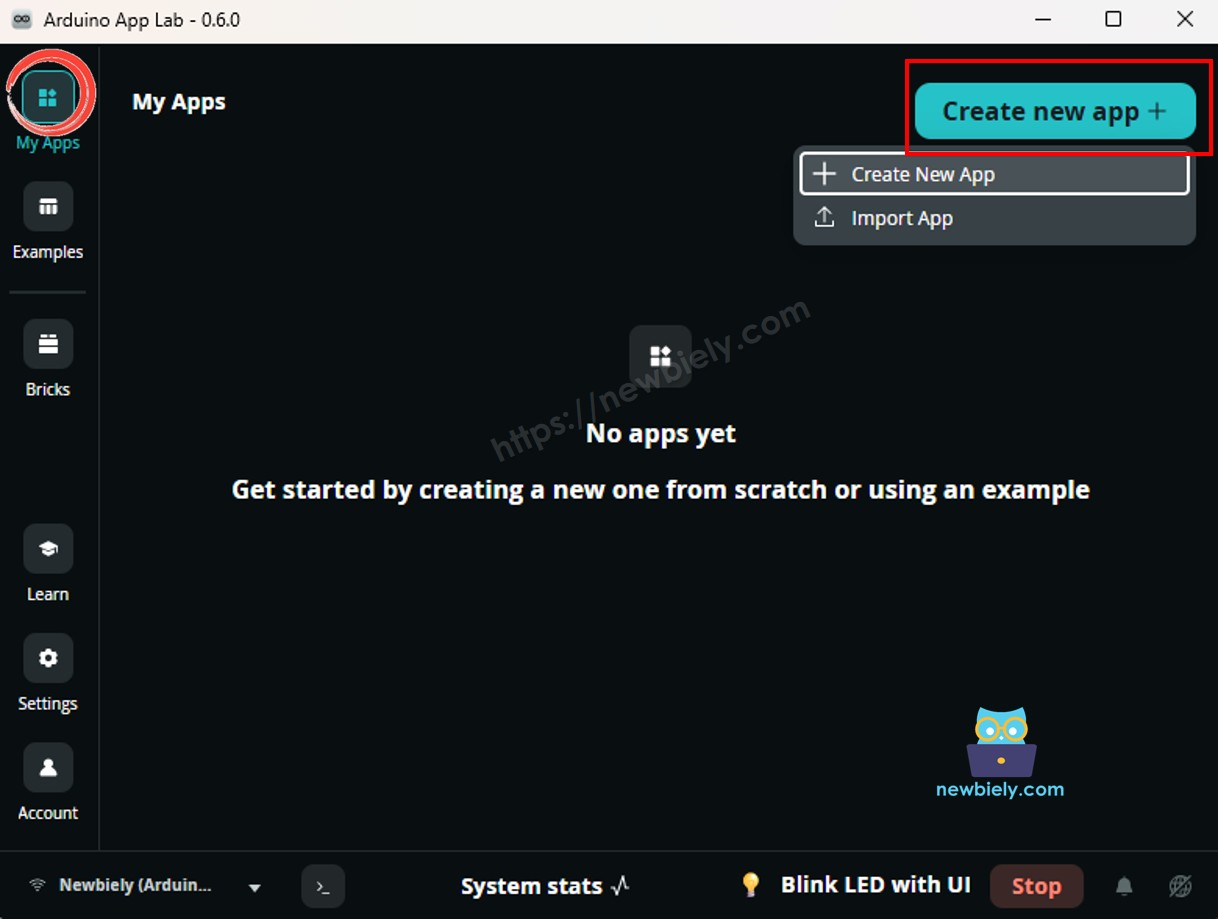The image size is (1218, 919).
Task: Click the Wi-Fi board connection icon
Action: point(38,885)
